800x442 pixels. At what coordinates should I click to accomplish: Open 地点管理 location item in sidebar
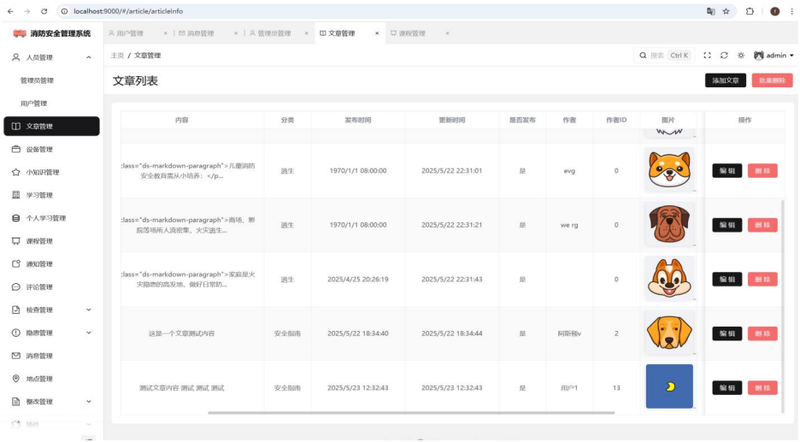[38, 379]
